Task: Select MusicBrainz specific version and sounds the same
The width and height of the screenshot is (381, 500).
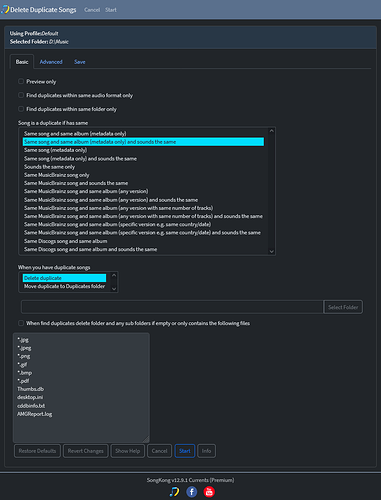Action: 143,233
